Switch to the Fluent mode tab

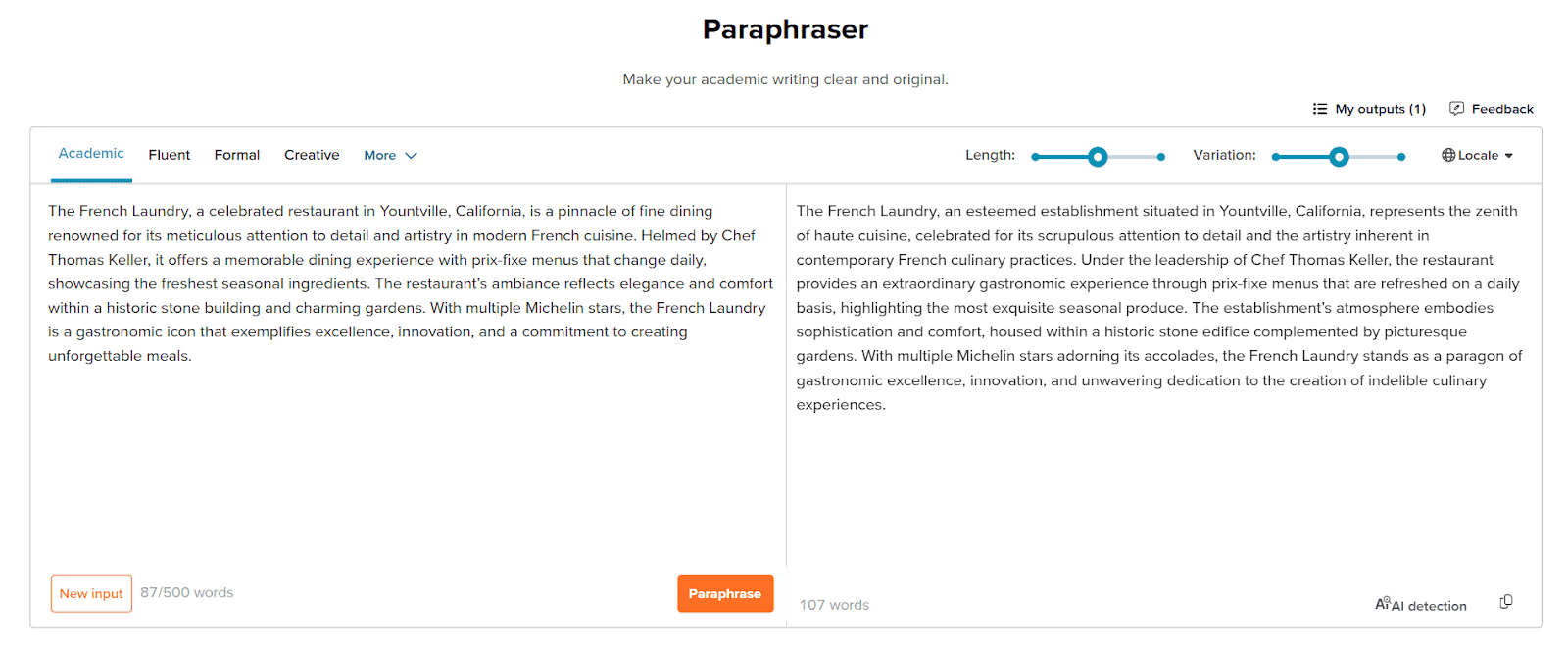(x=170, y=155)
